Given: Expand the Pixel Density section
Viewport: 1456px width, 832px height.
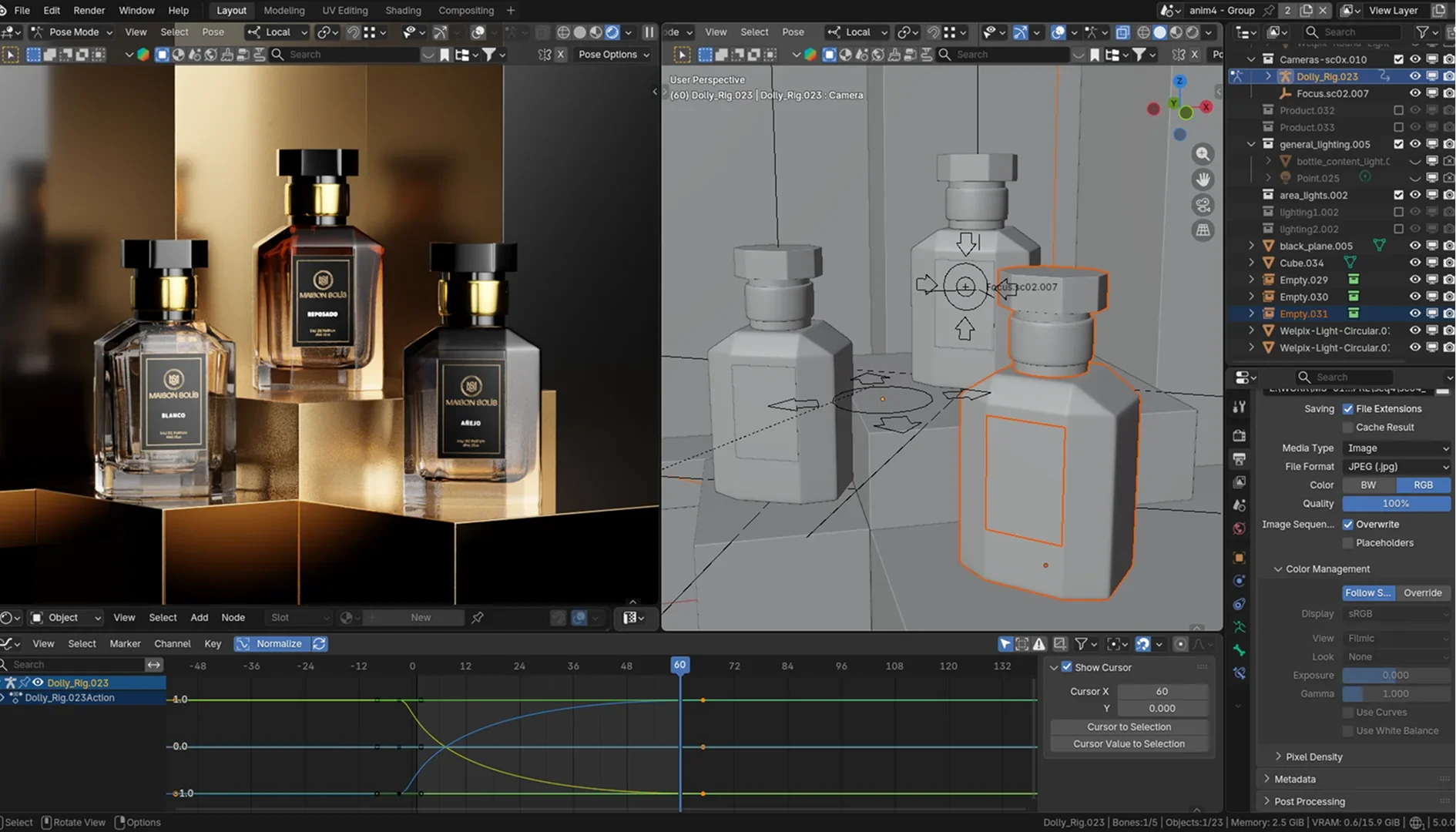Looking at the screenshot, I should coord(1278,757).
